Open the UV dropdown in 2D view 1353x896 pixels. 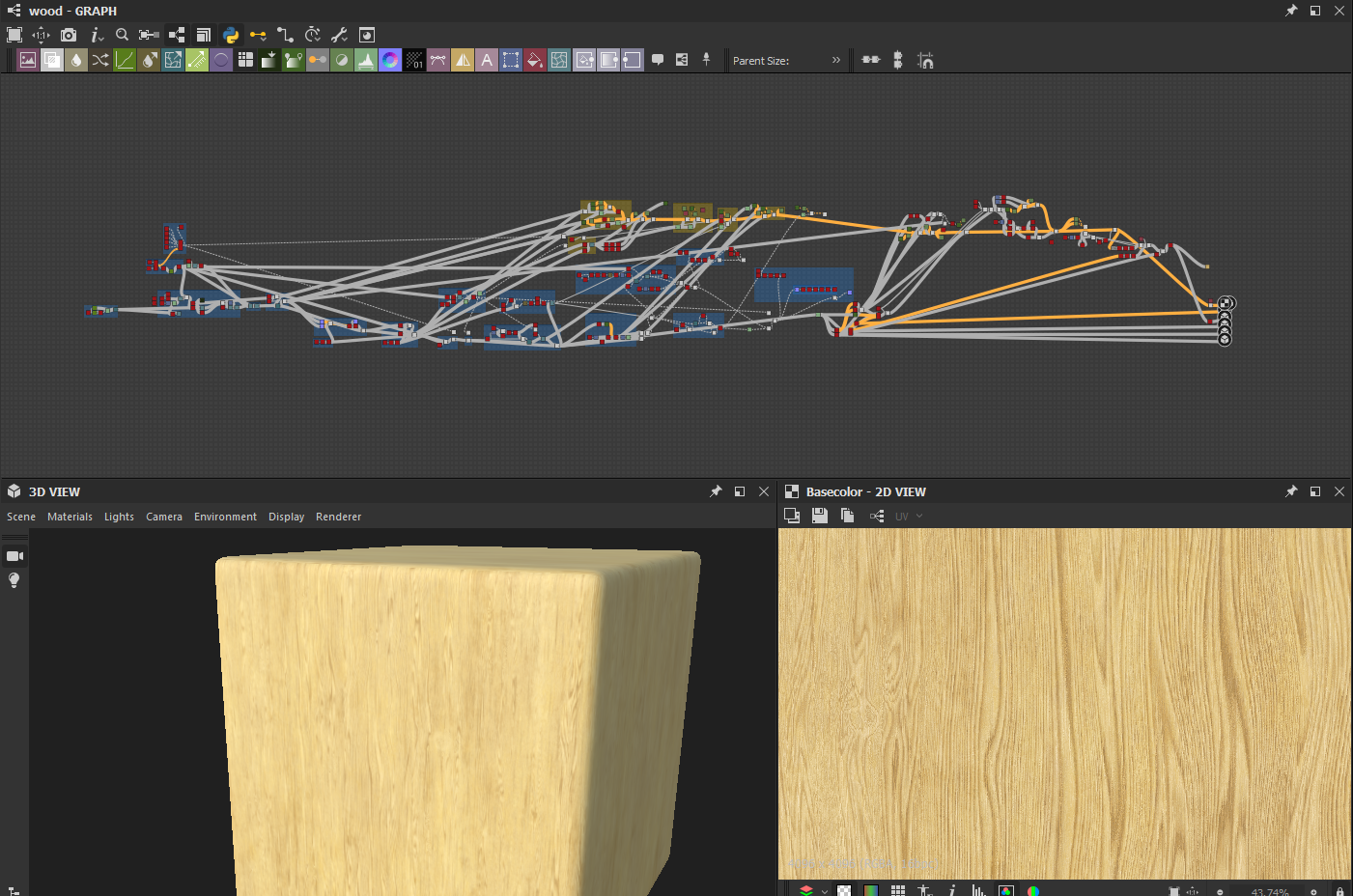coord(909,517)
